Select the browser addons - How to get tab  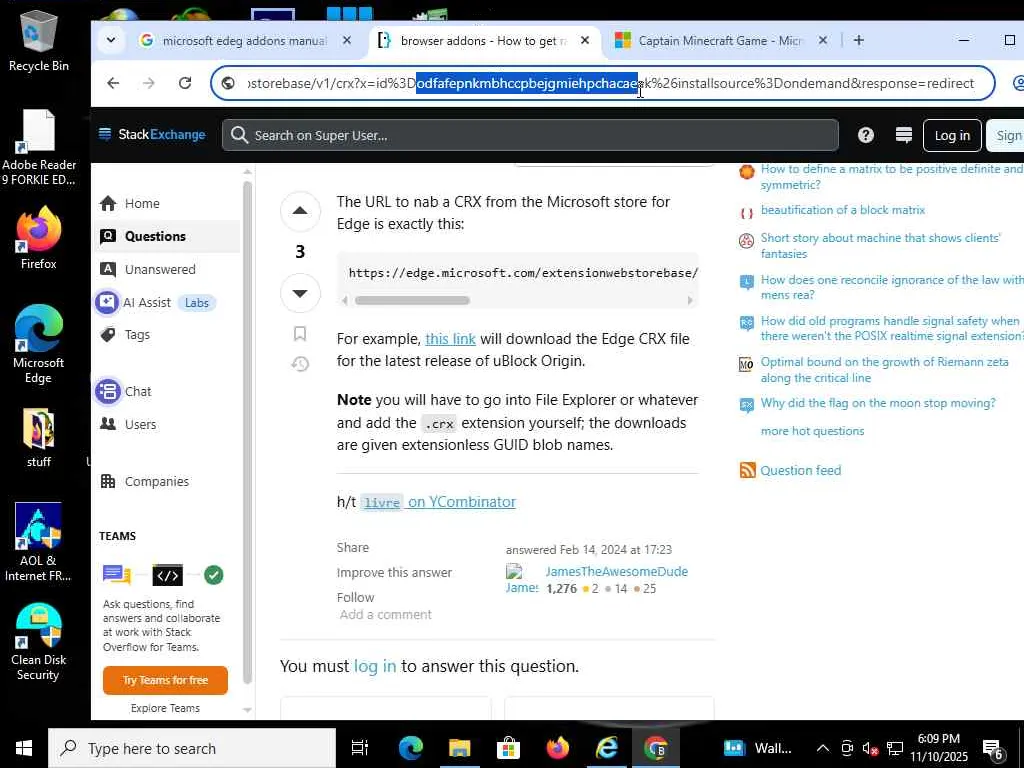point(483,40)
